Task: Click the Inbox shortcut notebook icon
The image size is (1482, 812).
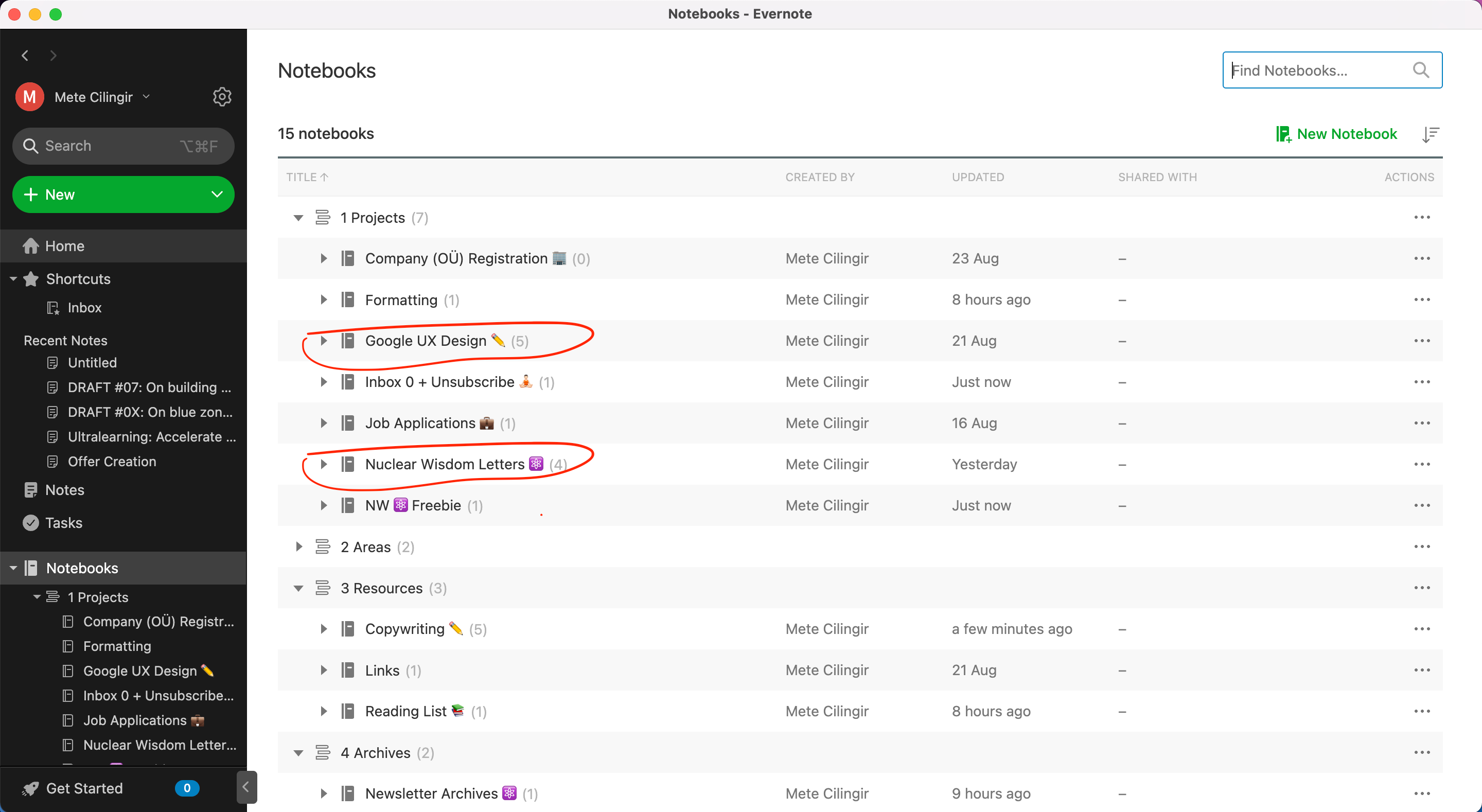Action: tap(53, 308)
